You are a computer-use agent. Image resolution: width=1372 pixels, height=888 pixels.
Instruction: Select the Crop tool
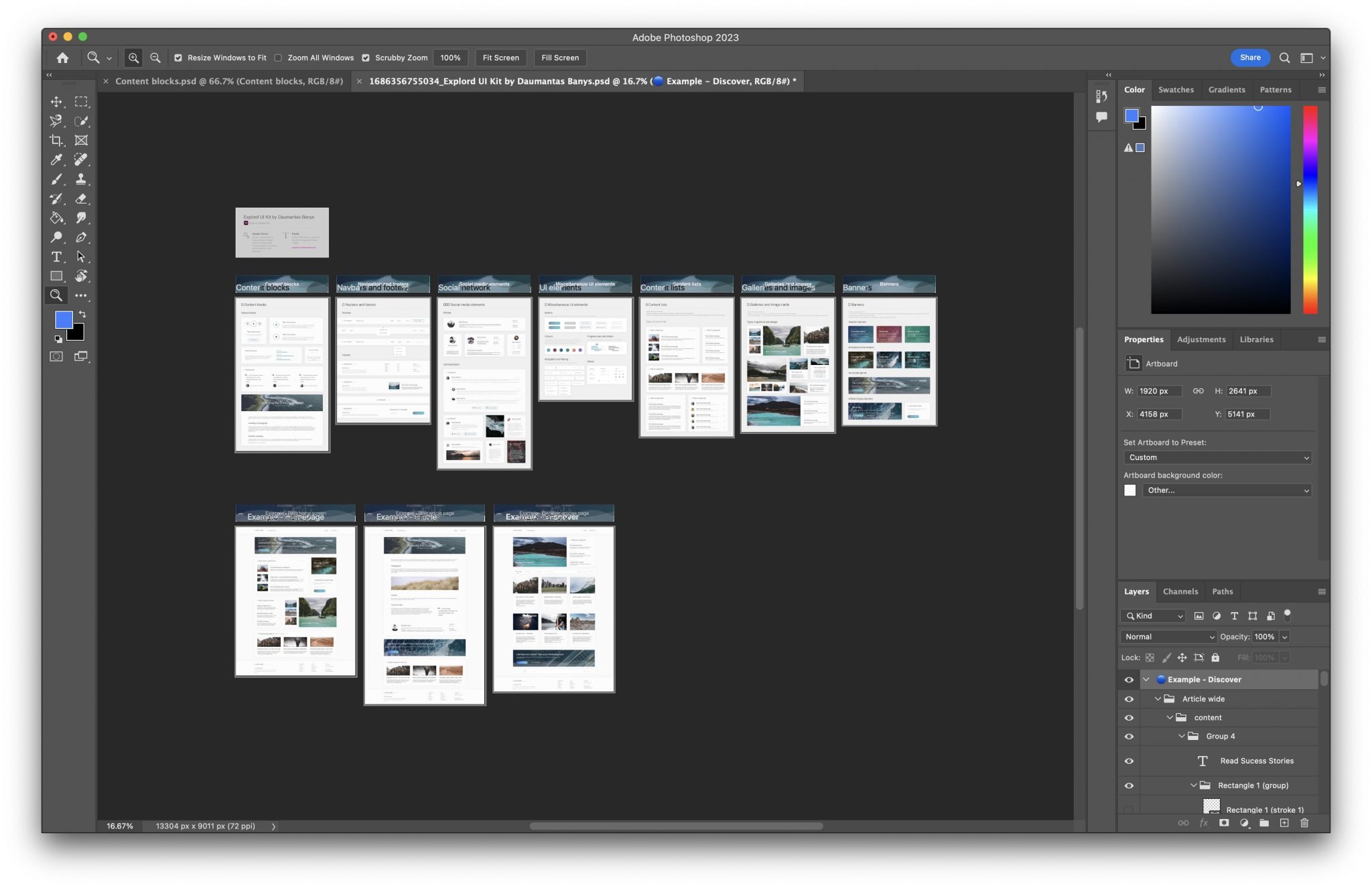click(56, 140)
